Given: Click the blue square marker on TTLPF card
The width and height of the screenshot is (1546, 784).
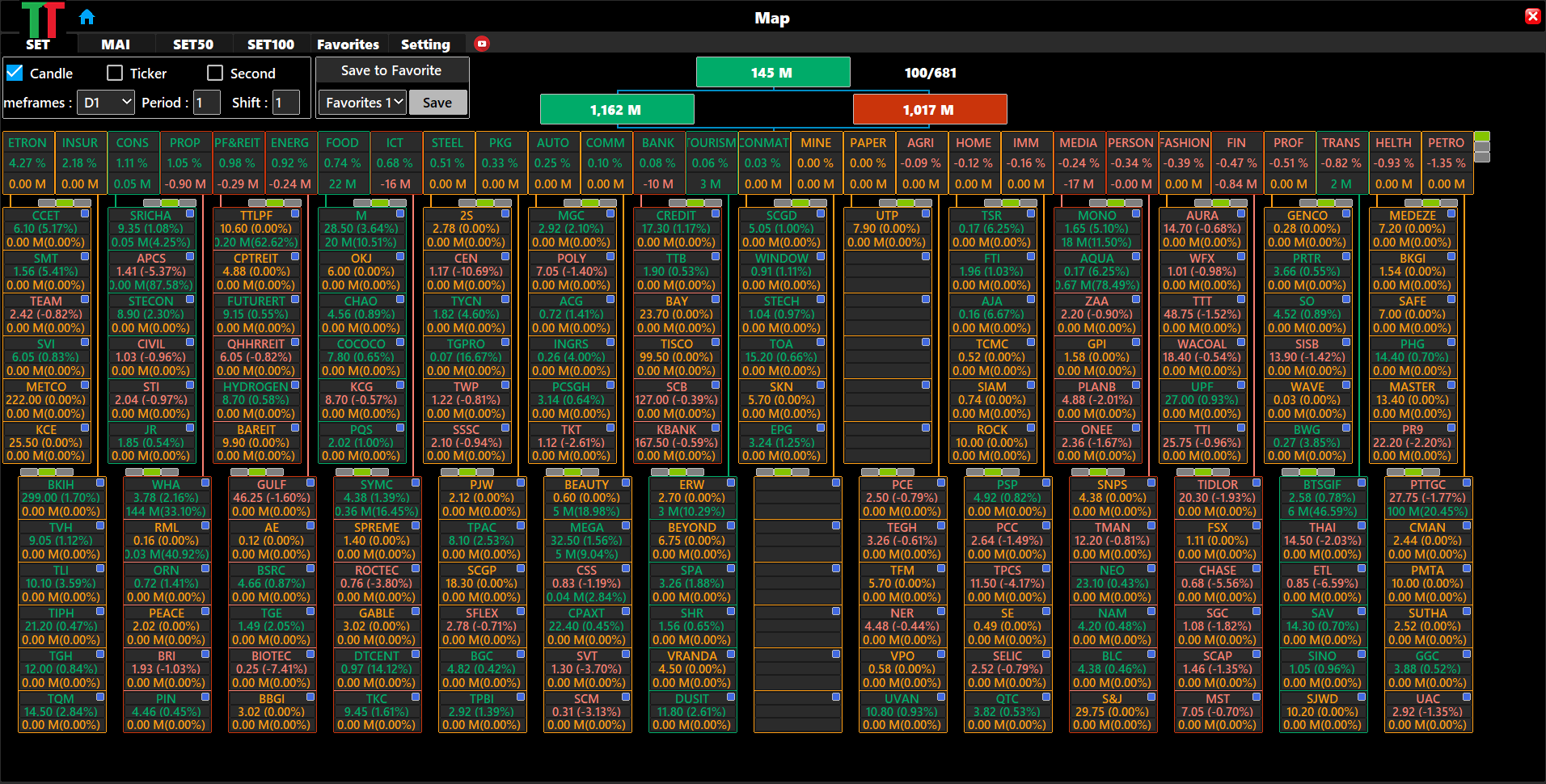Looking at the screenshot, I should tap(295, 214).
